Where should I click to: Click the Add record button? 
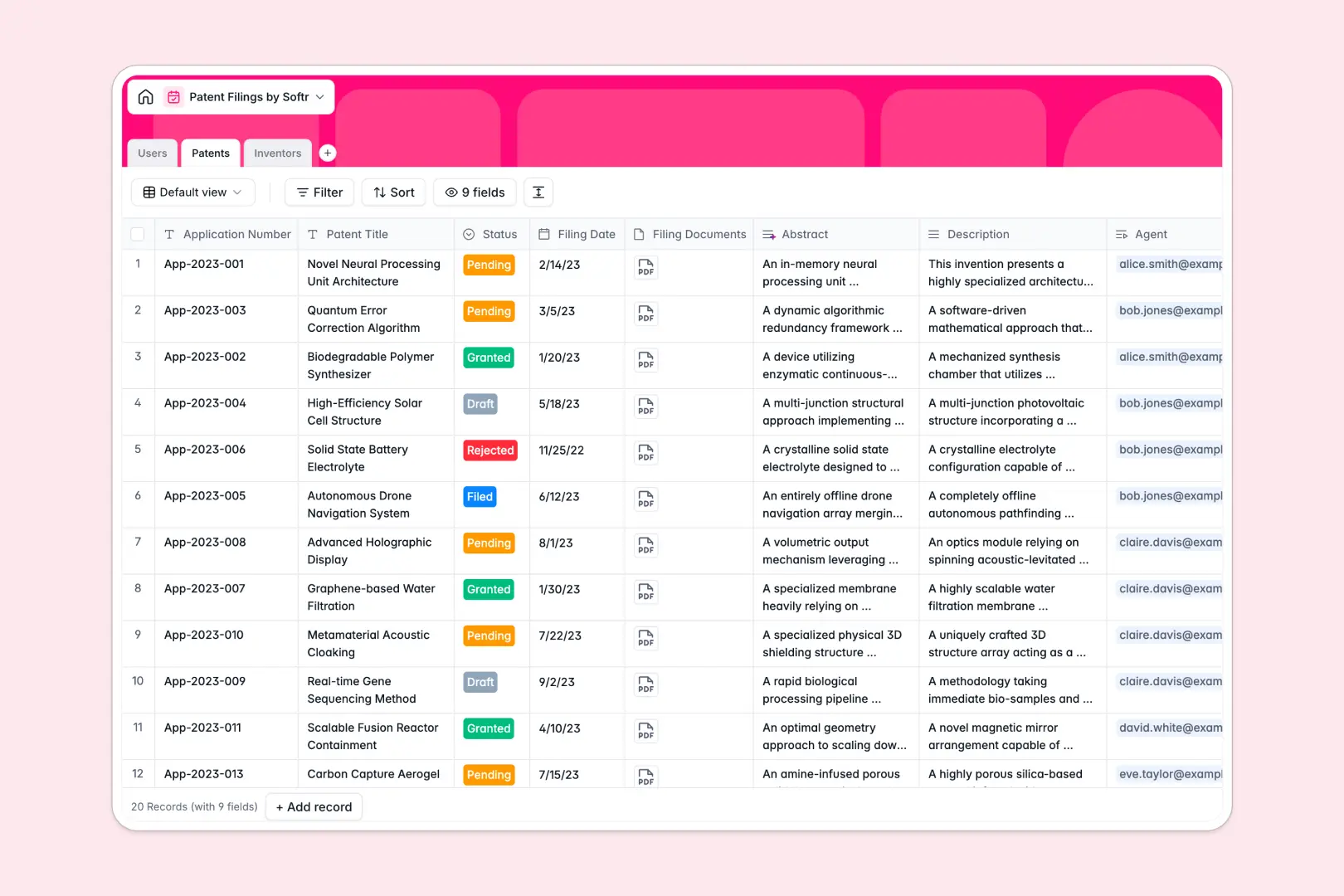pos(314,806)
